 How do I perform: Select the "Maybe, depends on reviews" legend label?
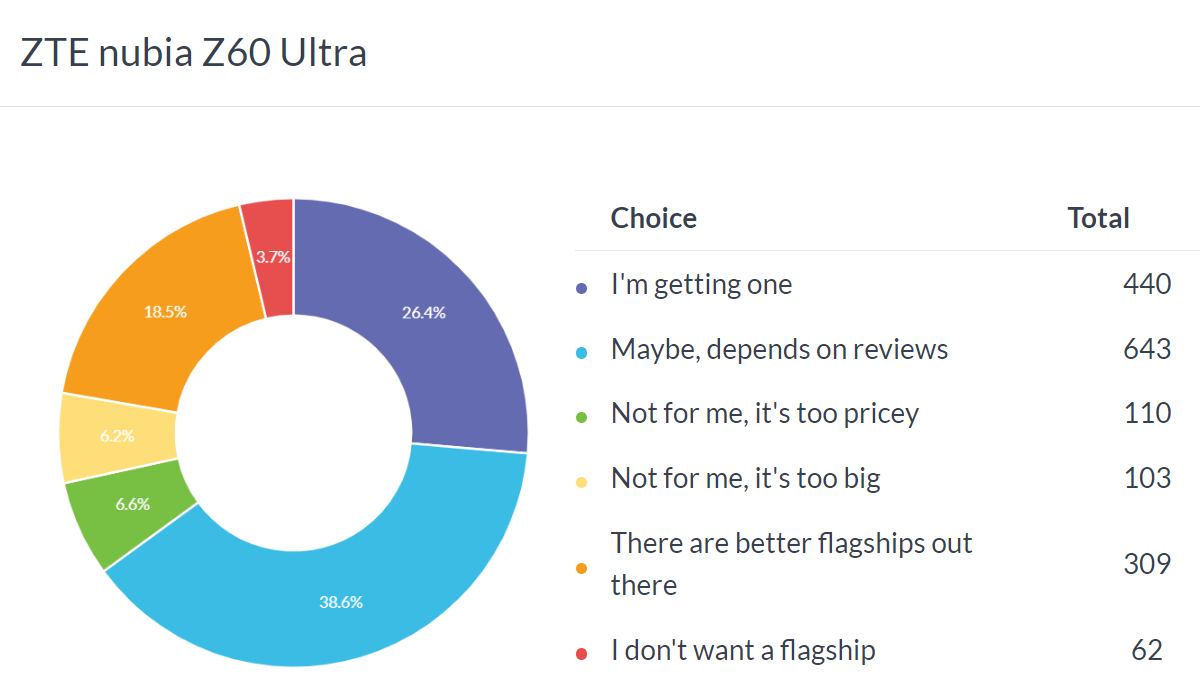pyautogui.click(x=779, y=349)
